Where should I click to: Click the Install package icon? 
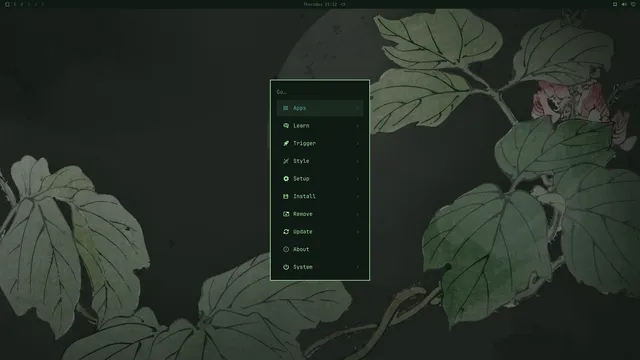tap(286, 196)
